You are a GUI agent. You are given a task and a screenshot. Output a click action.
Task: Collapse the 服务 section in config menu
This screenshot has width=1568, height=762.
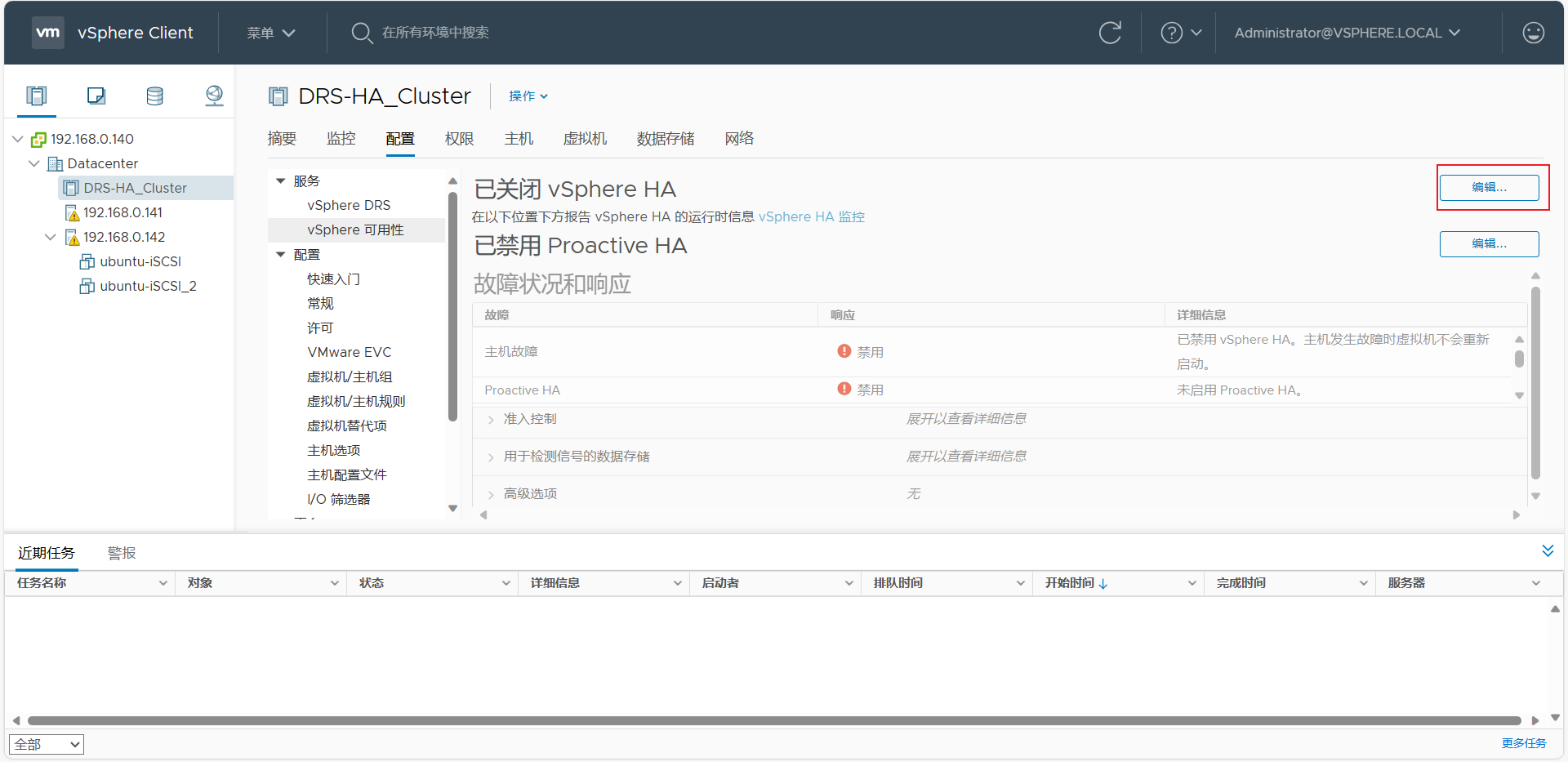[x=281, y=181]
